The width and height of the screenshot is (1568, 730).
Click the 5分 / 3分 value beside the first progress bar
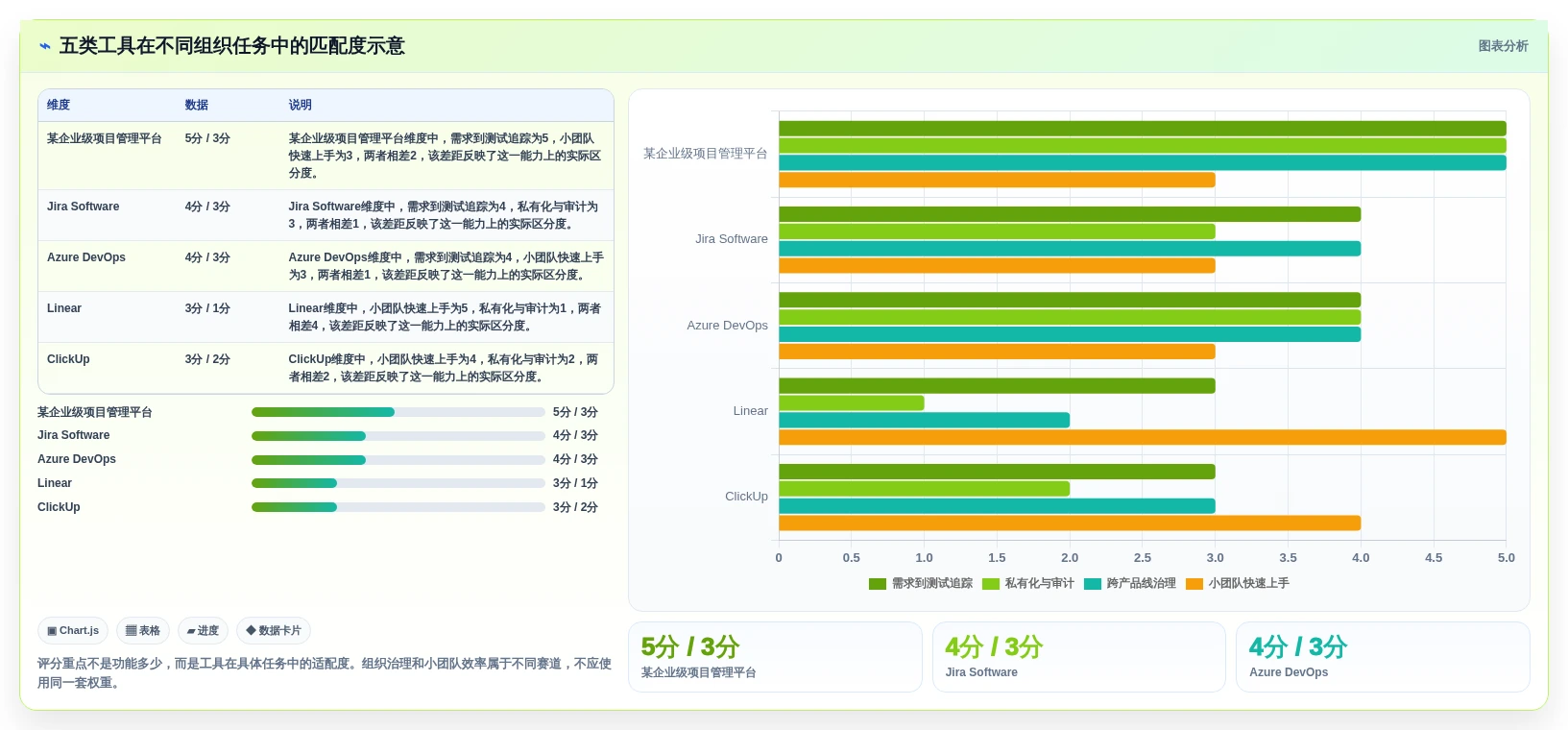[575, 412]
